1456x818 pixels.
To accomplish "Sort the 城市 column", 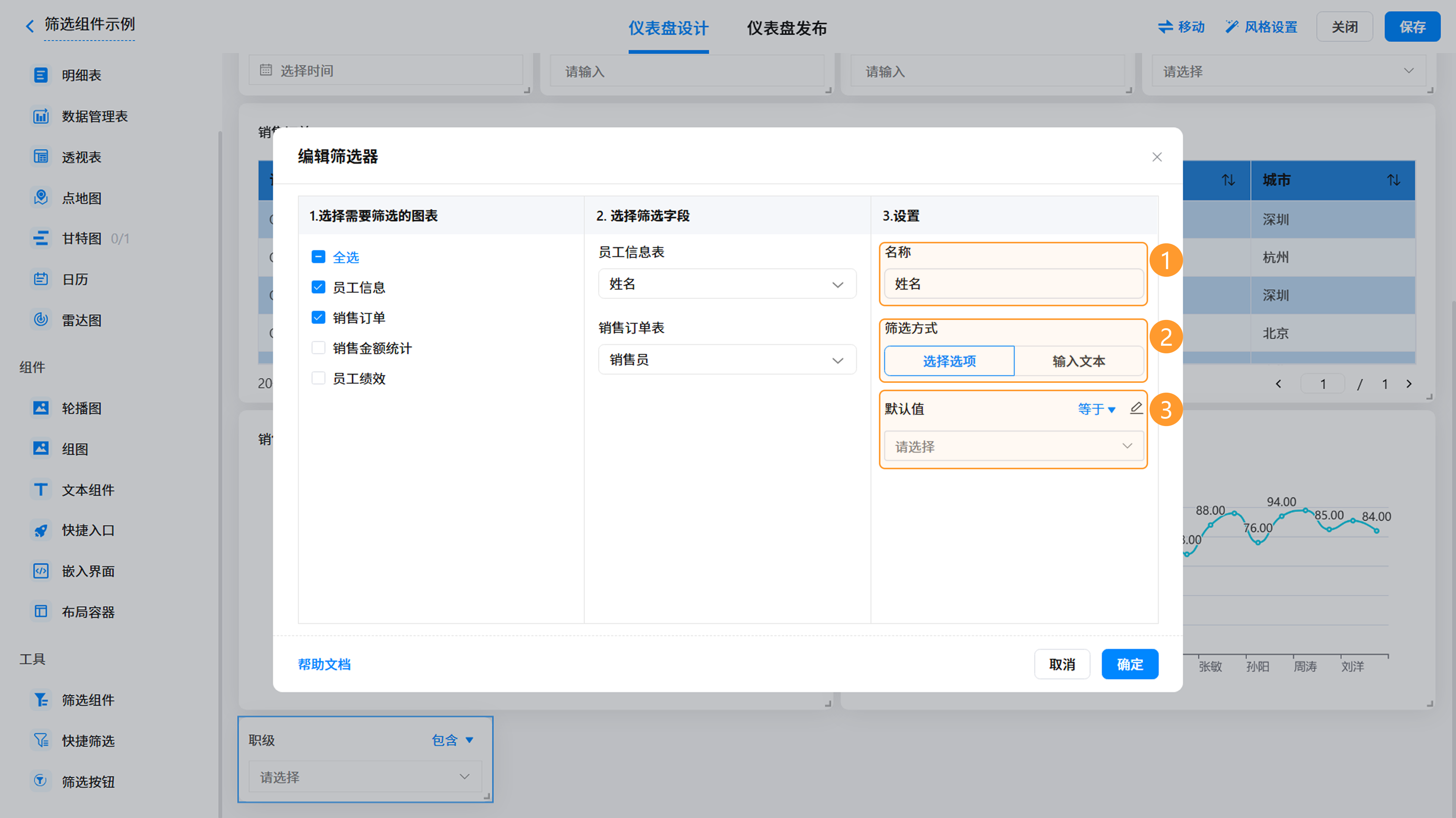I will pos(1393,180).
